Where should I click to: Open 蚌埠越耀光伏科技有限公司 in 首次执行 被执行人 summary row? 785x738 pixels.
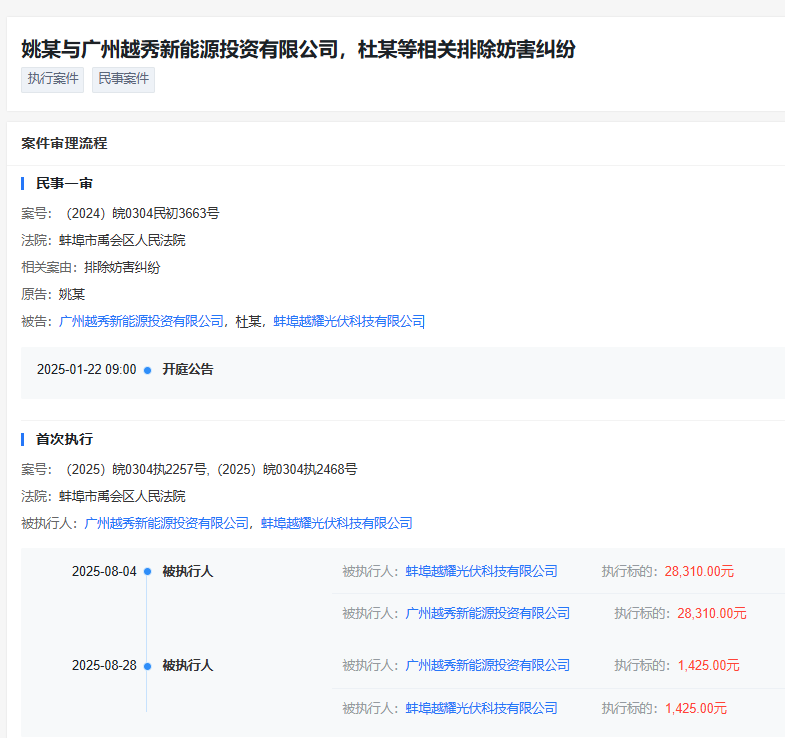[x=337, y=523]
